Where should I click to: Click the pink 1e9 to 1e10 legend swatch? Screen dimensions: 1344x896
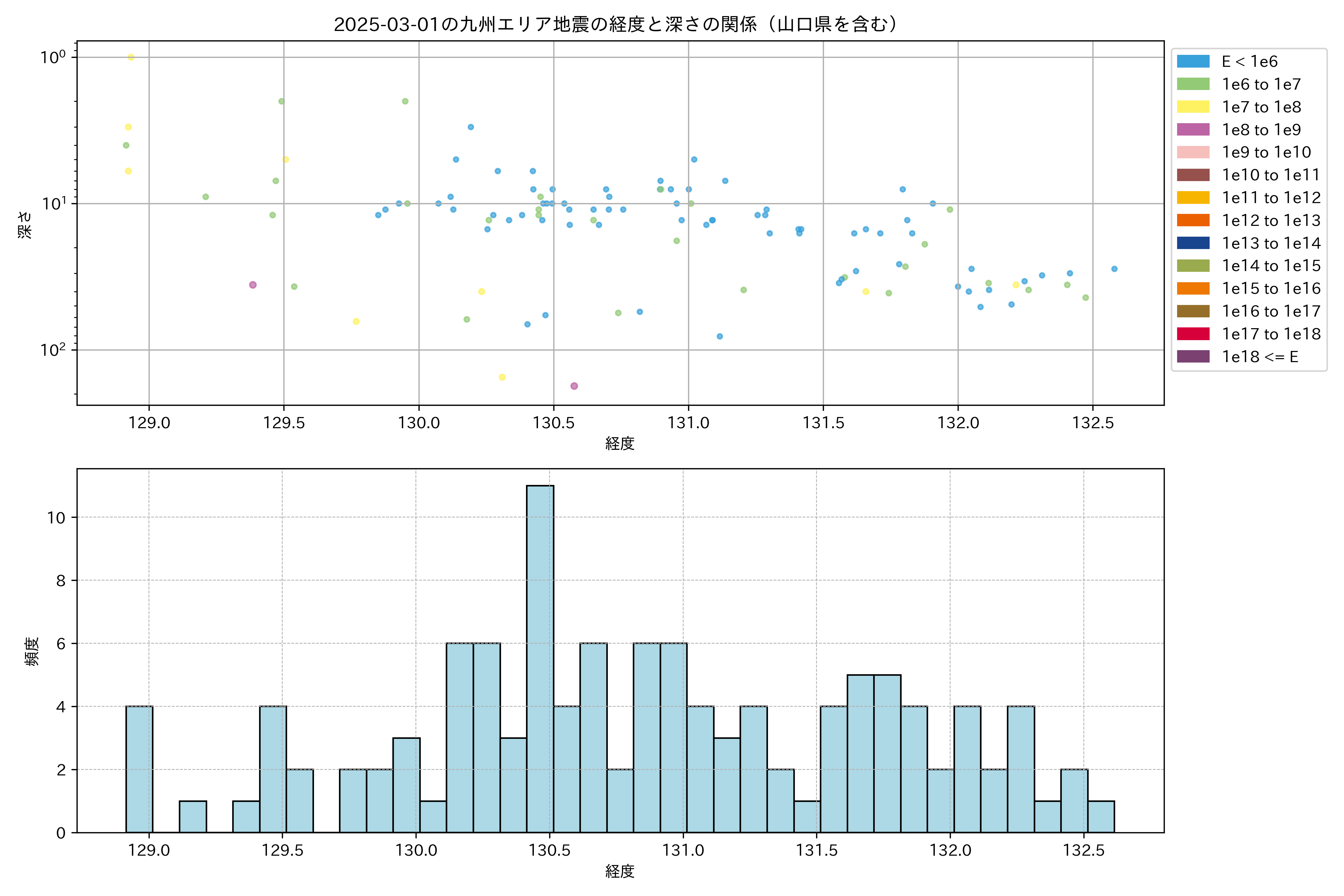tap(1192, 152)
